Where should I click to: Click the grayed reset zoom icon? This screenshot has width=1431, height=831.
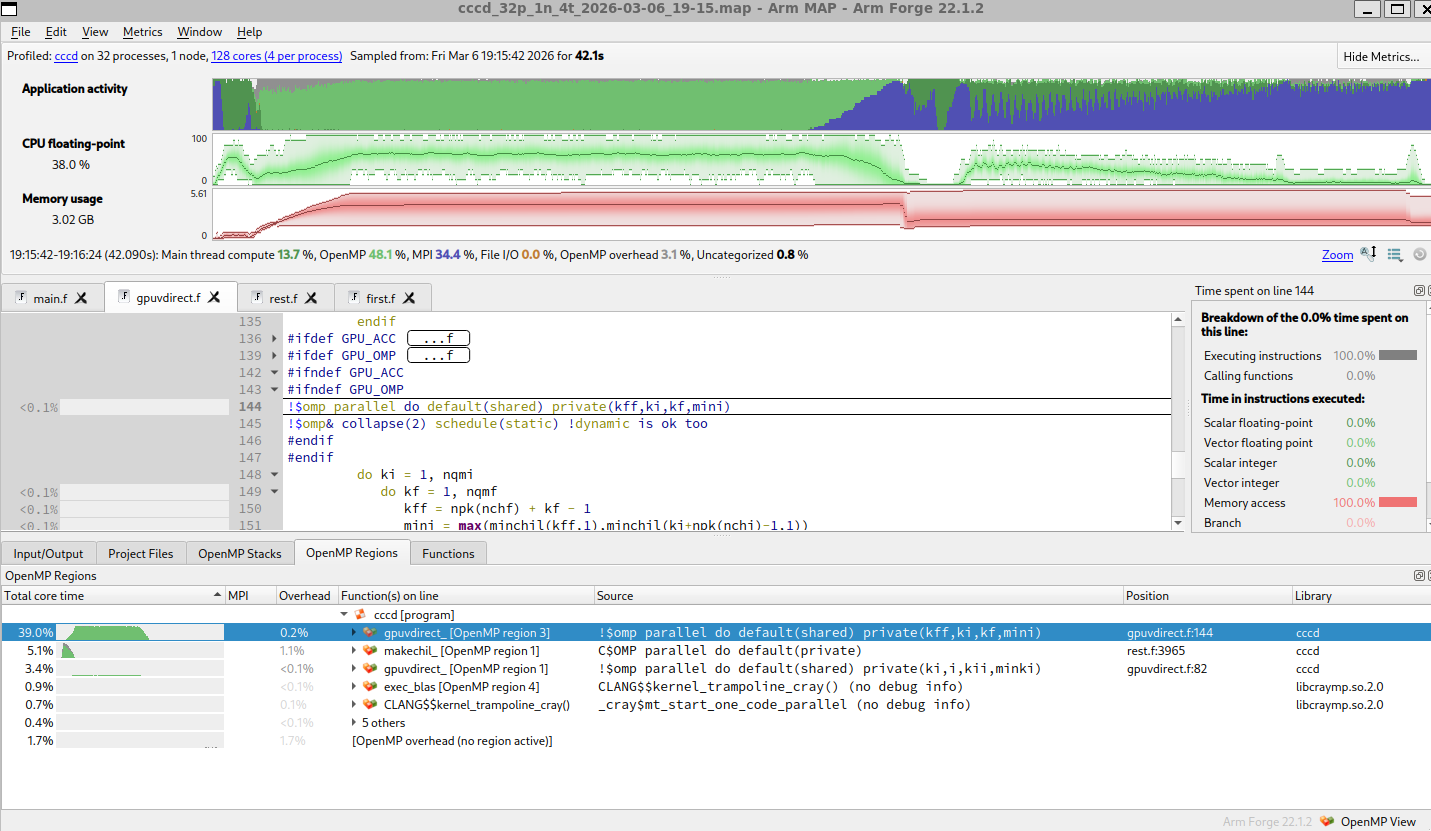click(x=1419, y=254)
